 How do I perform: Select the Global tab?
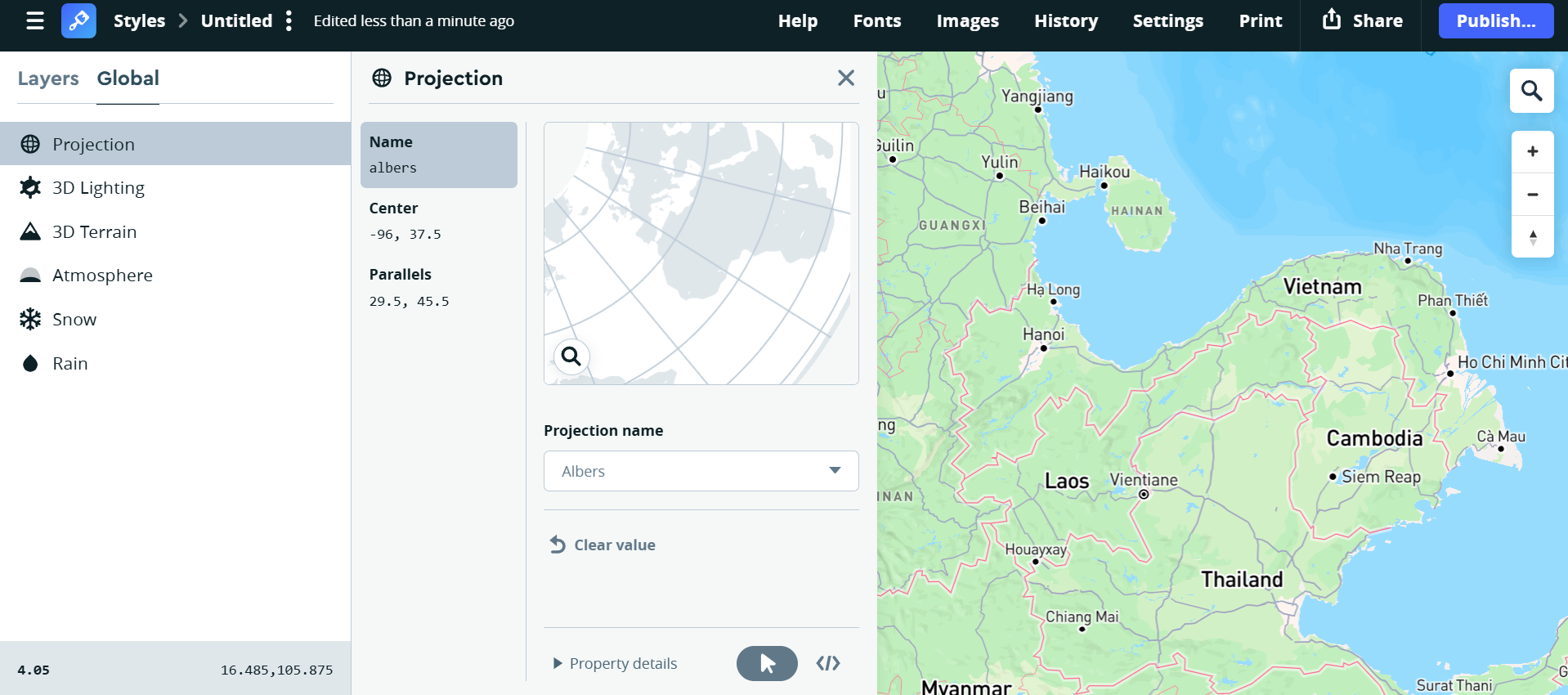[x=128, y=78]
